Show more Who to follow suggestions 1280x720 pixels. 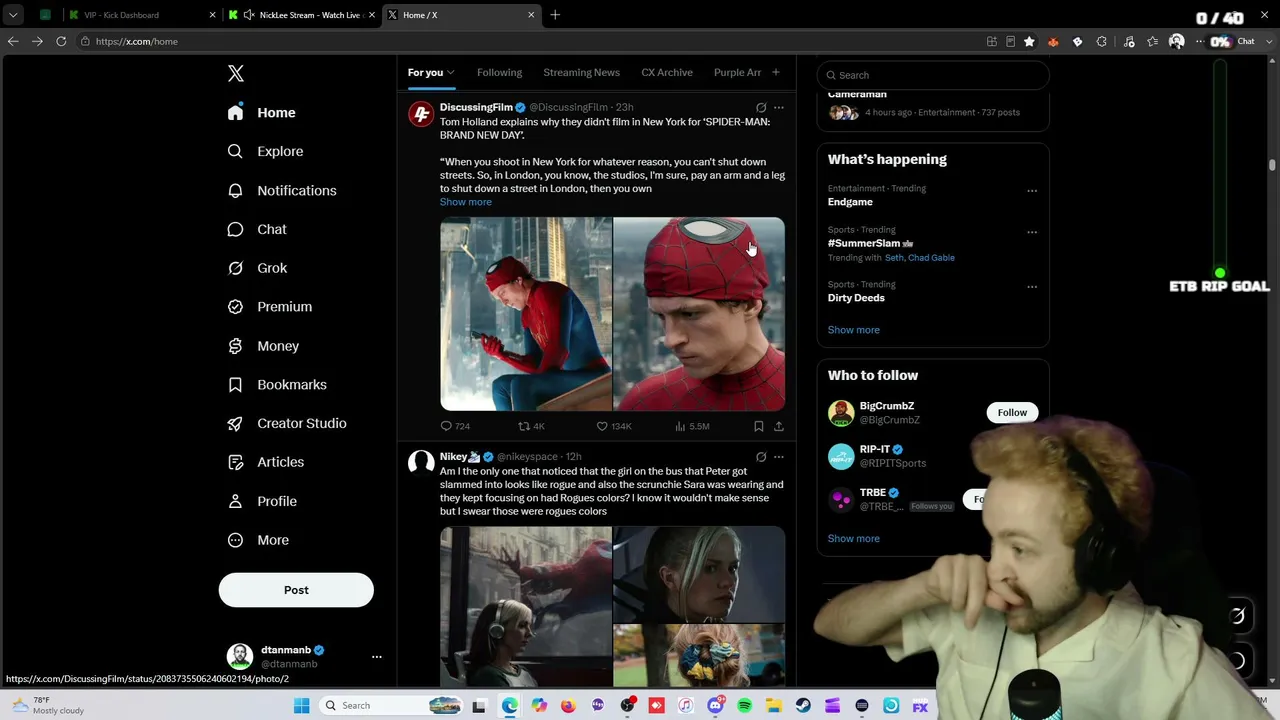(x=854, y=539)
